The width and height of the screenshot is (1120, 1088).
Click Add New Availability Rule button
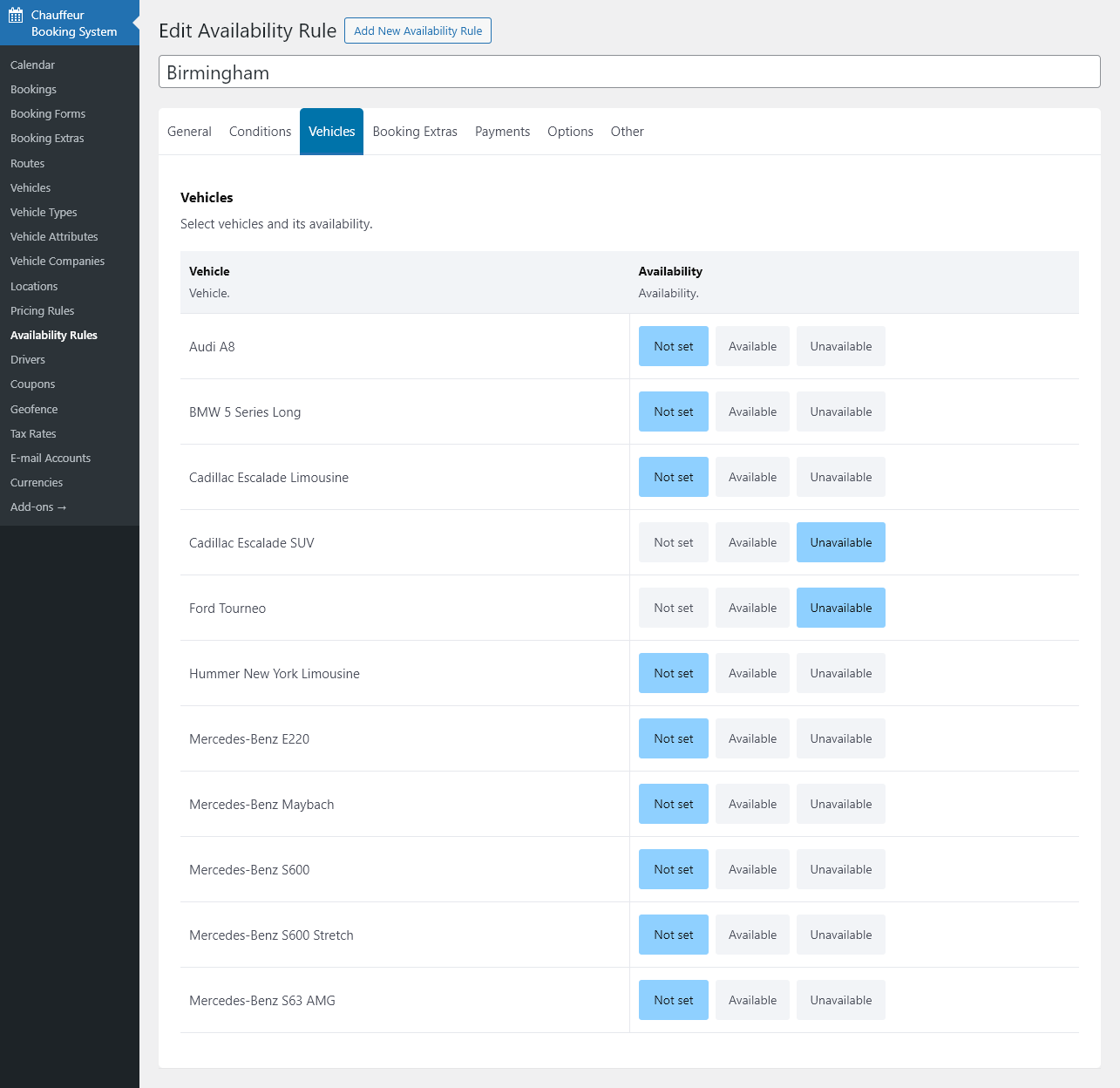(417, 31)
